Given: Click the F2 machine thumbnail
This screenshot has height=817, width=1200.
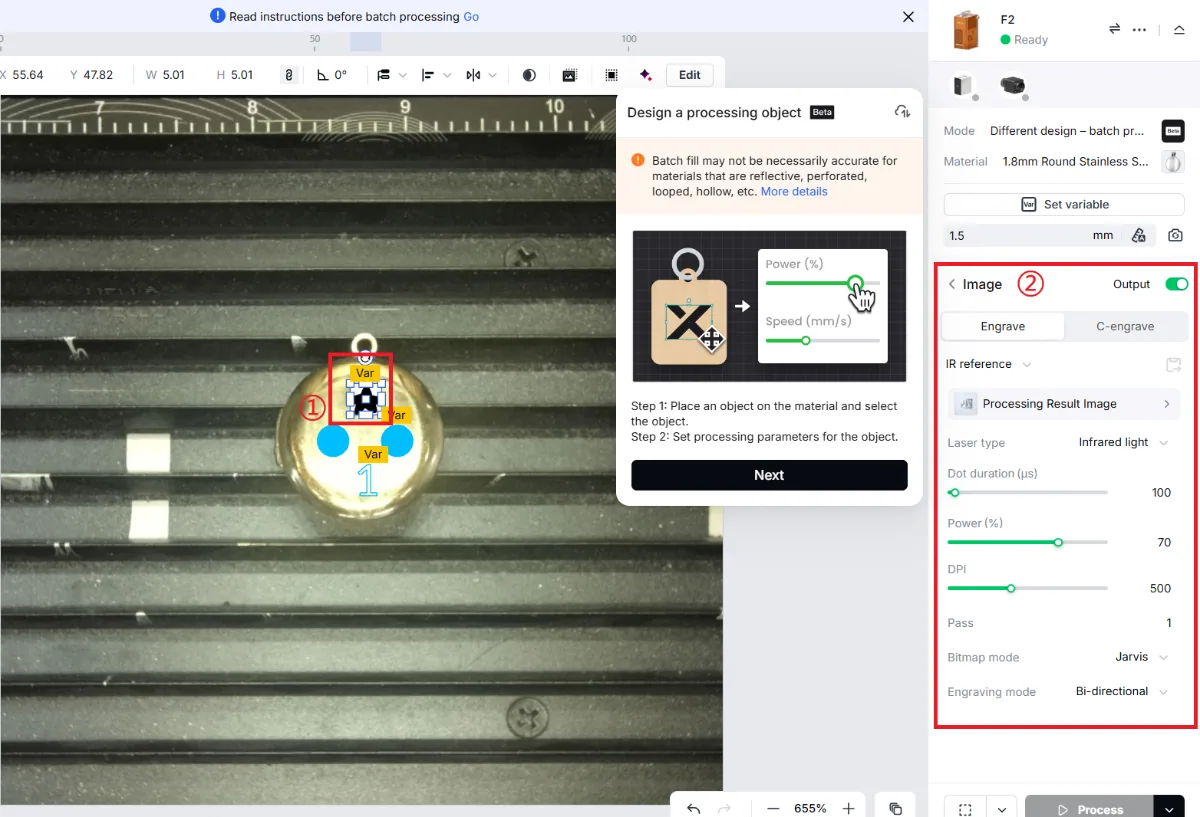Looking at the screenshot, I should click(x=965, y=30).
